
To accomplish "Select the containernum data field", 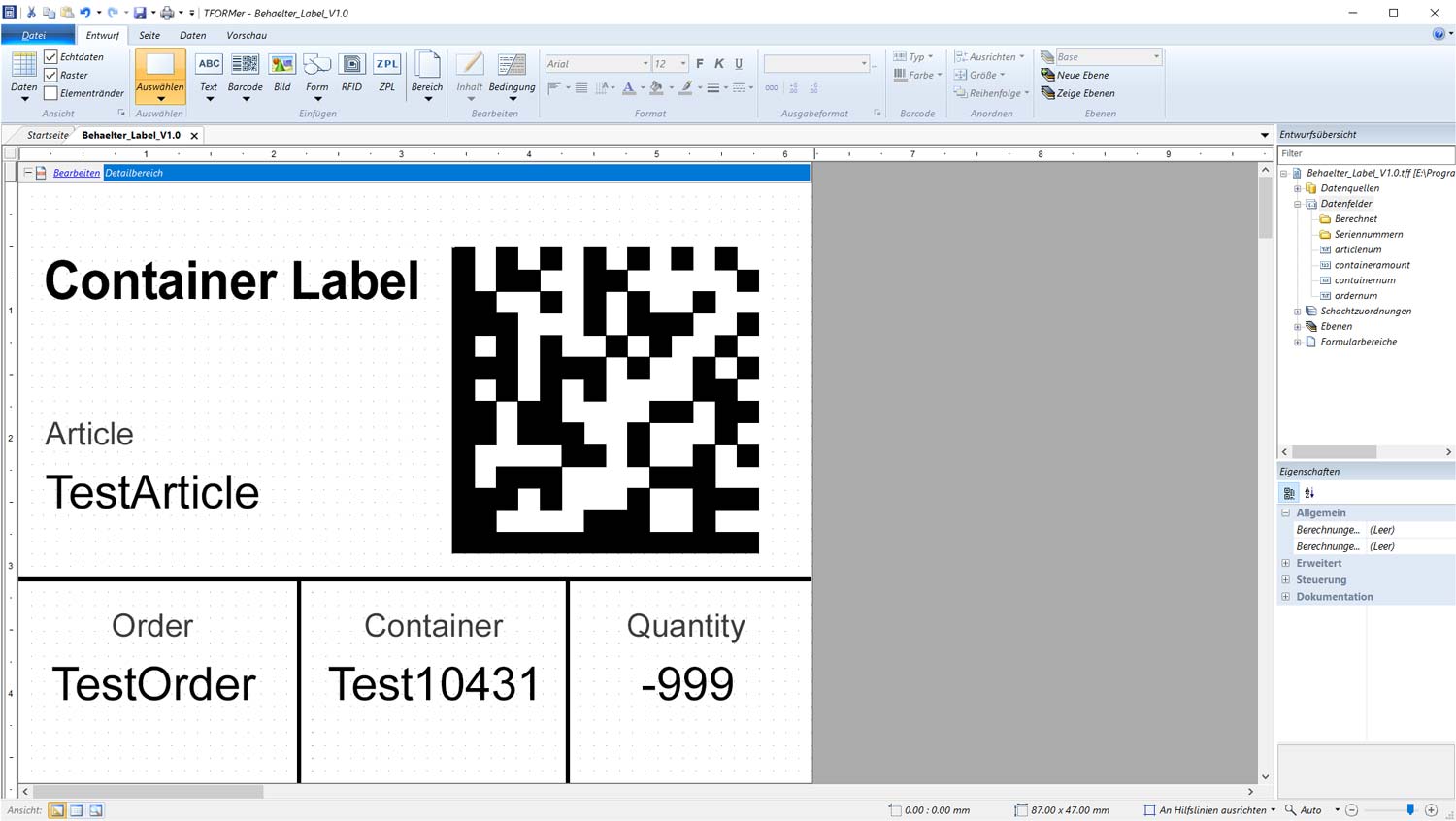I will tap(1364, 280).
